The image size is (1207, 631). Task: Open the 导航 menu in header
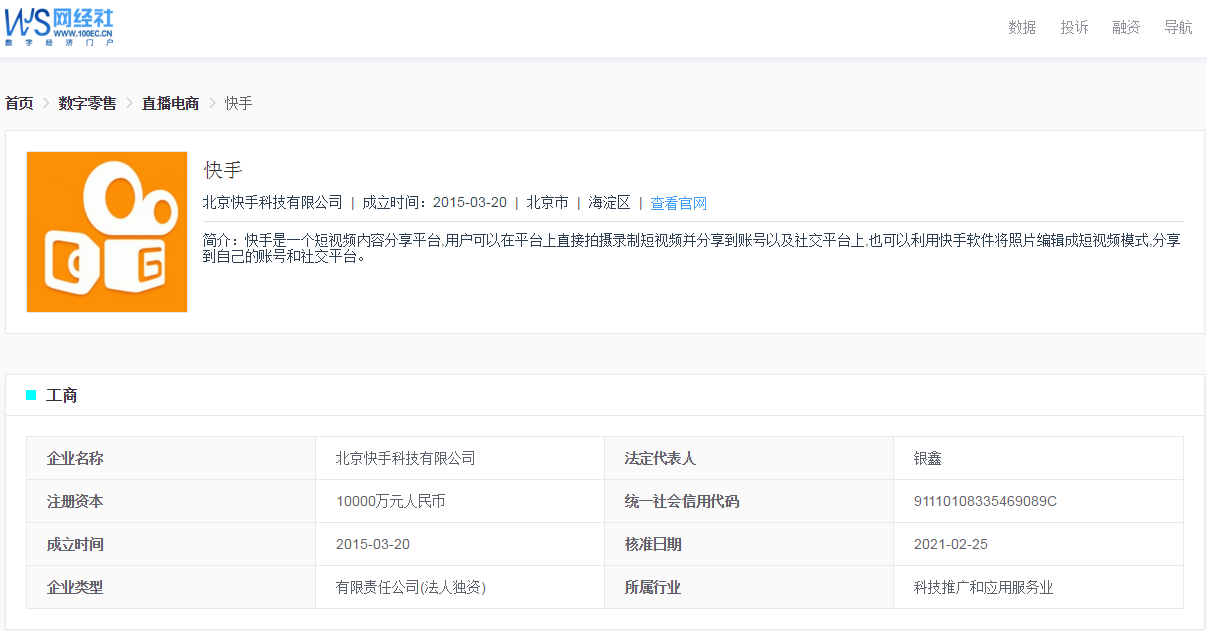pos(1178,27)
